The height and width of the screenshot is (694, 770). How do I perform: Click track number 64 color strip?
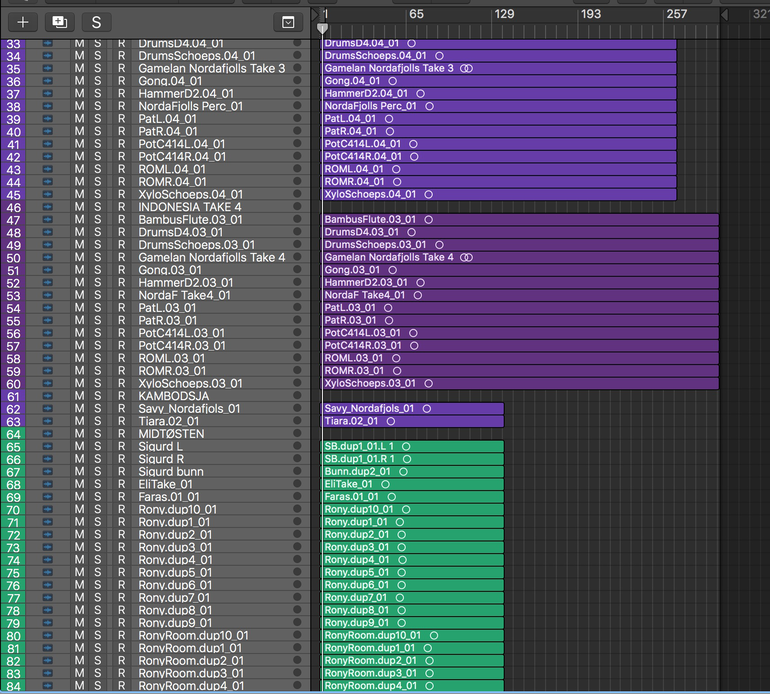(13, 434)
